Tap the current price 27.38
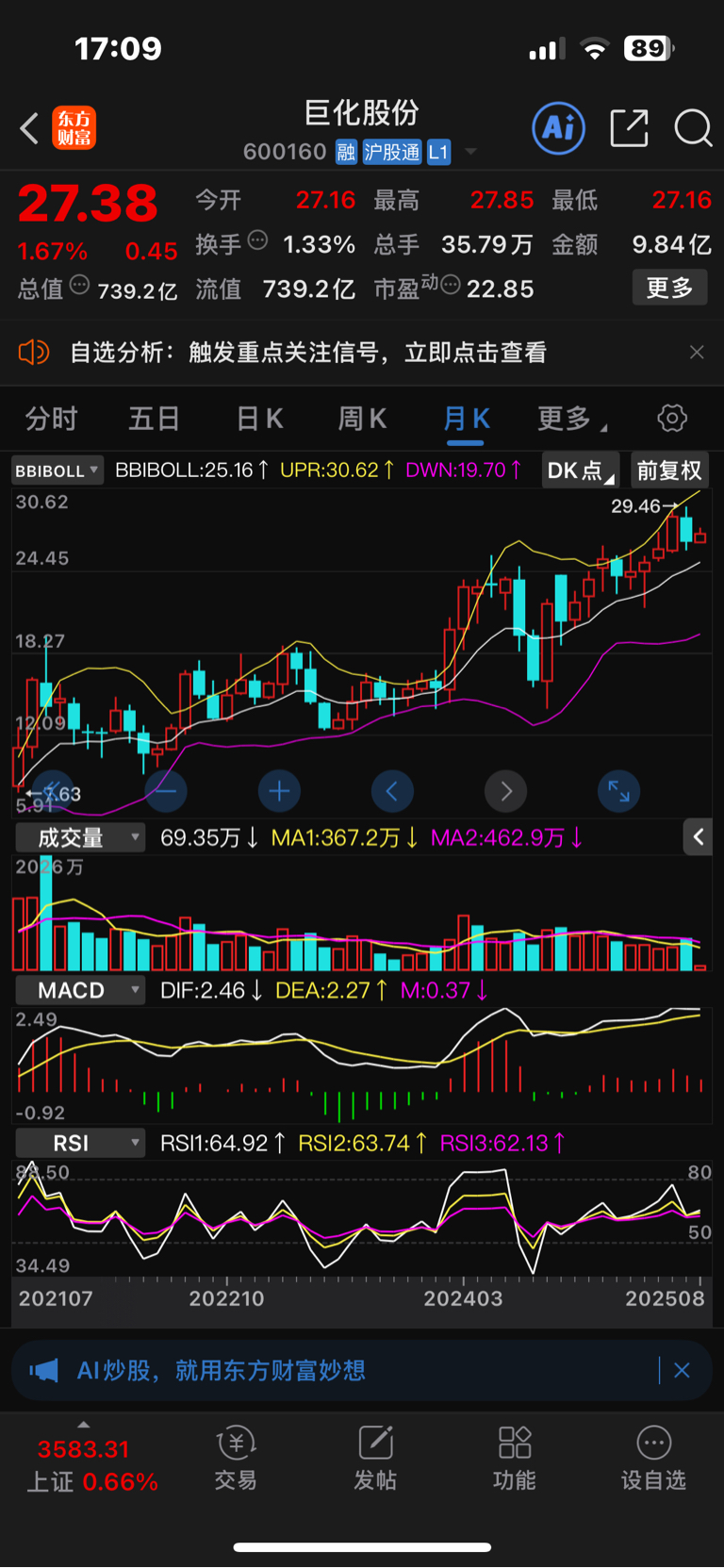Viewport: 724px width, 1568px height. tap(88, 203)
